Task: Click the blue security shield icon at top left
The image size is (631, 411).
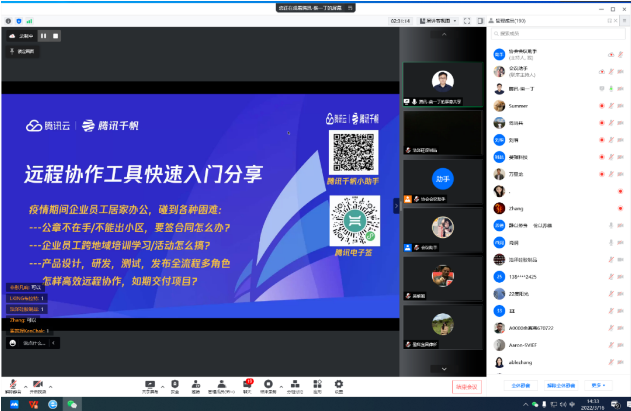Action: coord(19,21)
